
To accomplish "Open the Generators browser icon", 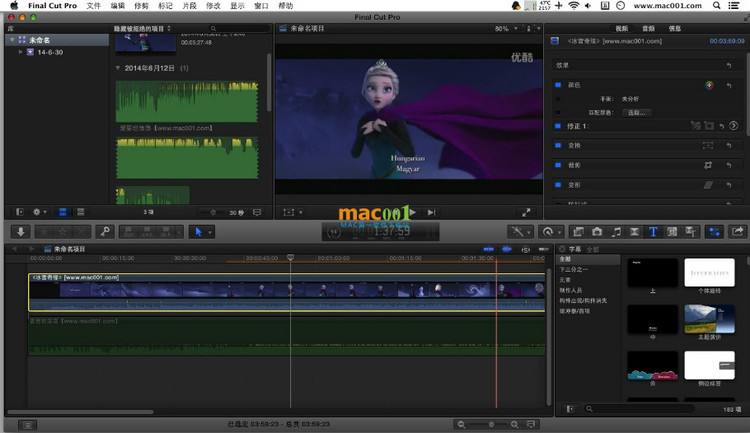I will tap(672, 232).
